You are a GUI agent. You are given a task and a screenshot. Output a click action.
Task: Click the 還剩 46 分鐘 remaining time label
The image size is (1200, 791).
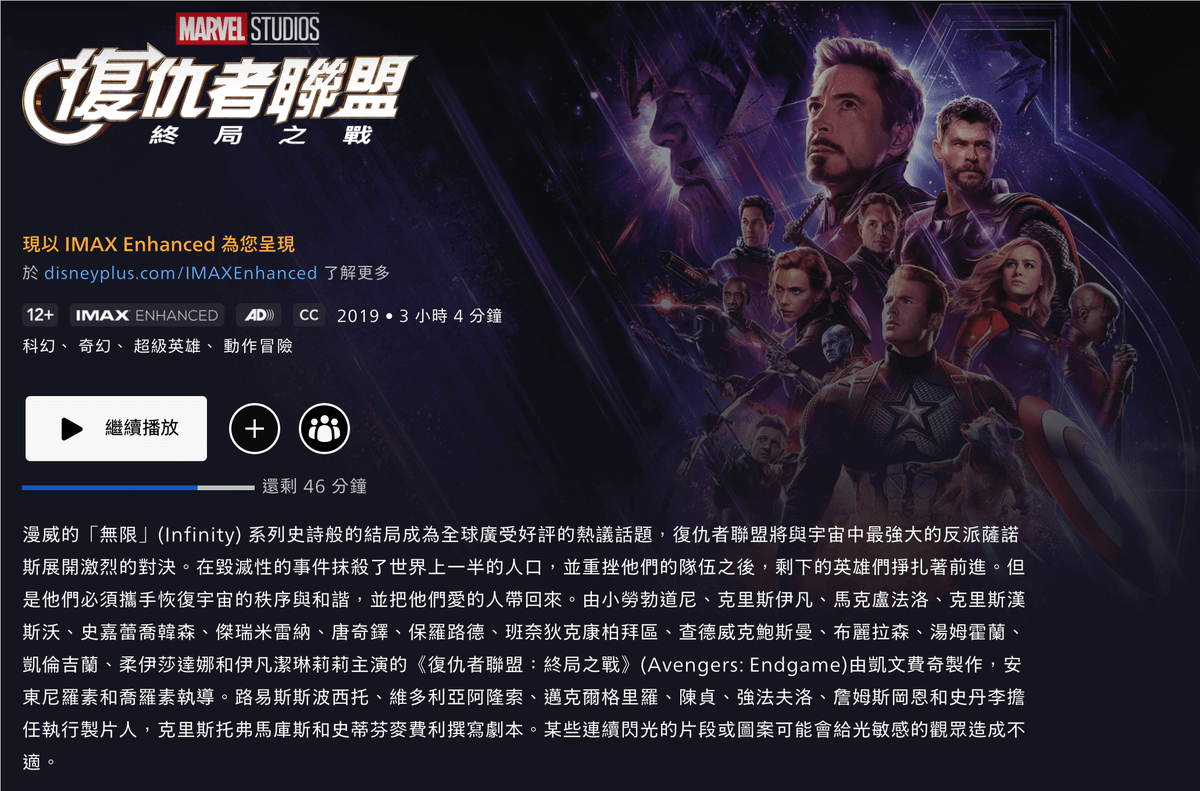[314, 487]
